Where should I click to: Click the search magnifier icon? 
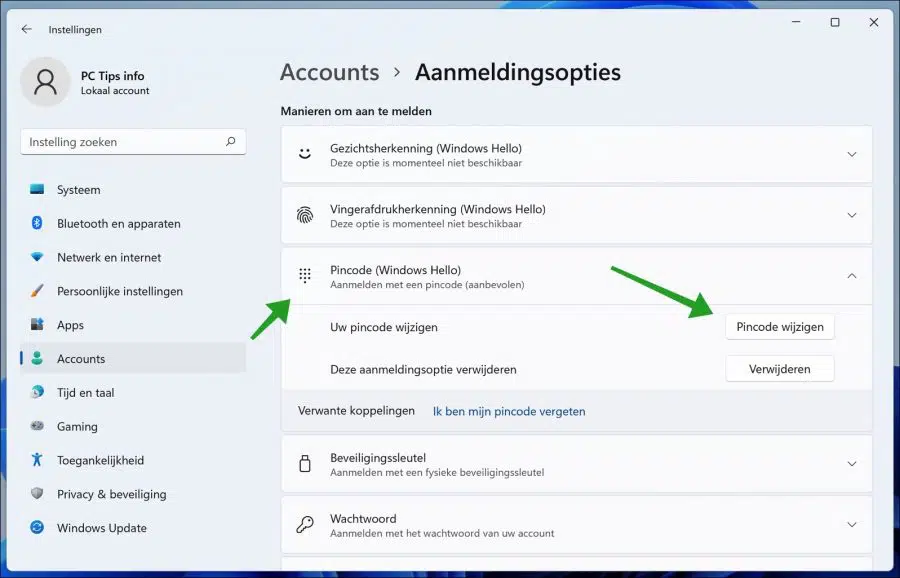pyautogui.click(x=231, y=141)
